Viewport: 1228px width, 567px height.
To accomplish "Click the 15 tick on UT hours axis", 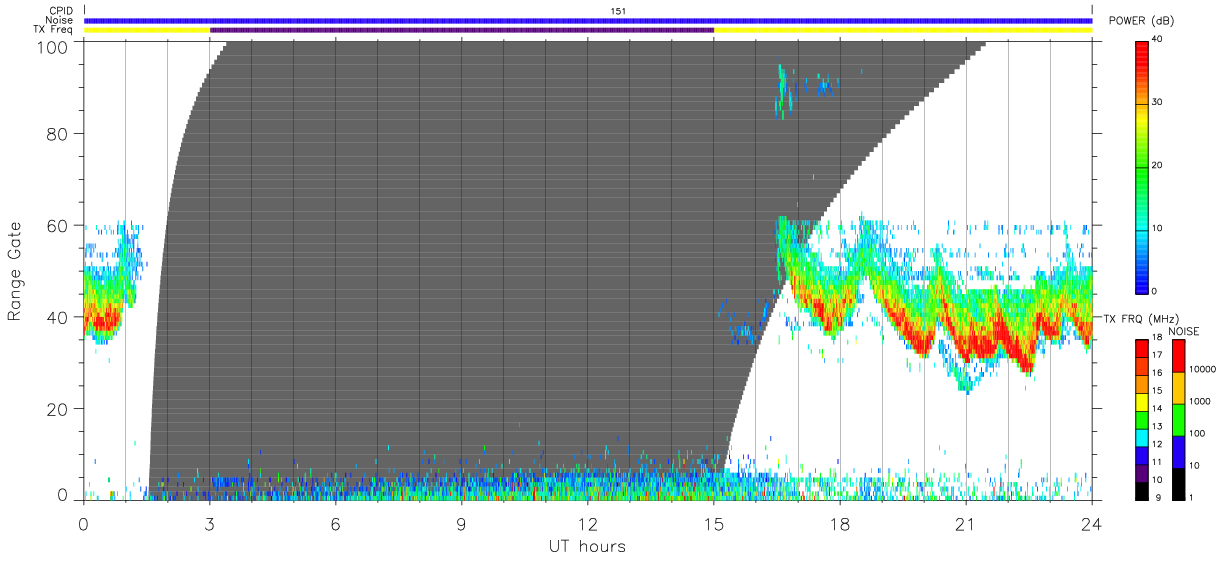I will coord(714,523).
